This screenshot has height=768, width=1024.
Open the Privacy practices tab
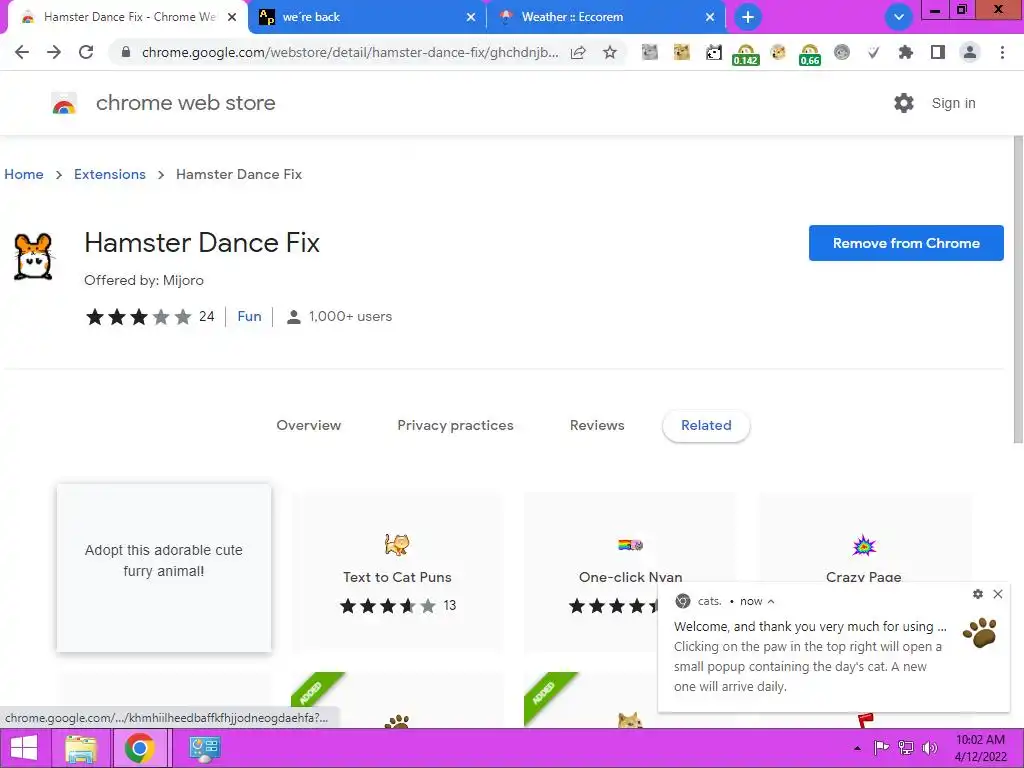click(455, 425)
